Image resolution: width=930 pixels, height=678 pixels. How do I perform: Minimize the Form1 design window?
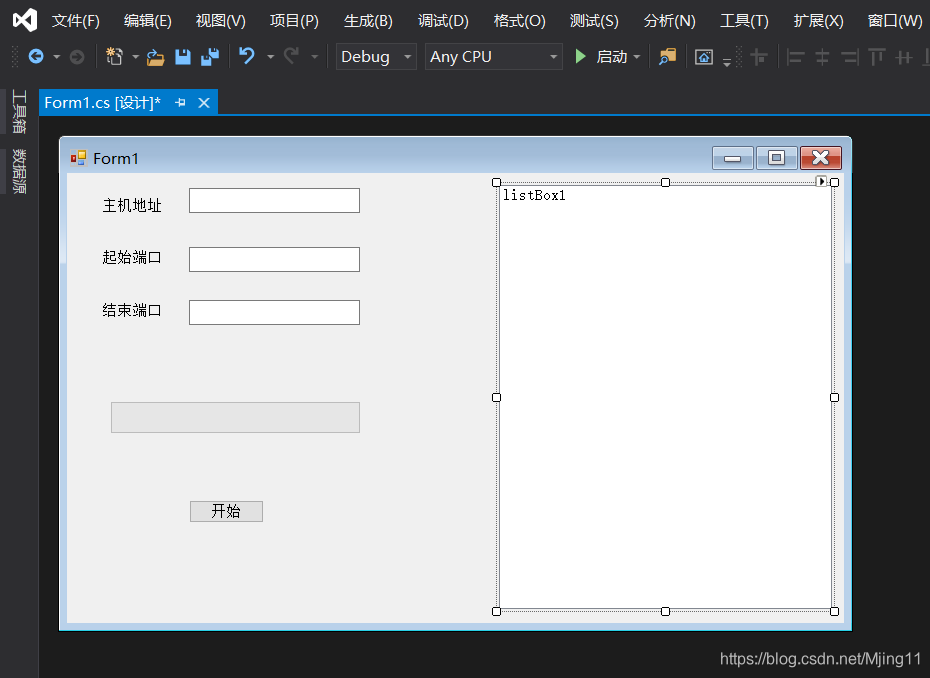coord(732,158)
